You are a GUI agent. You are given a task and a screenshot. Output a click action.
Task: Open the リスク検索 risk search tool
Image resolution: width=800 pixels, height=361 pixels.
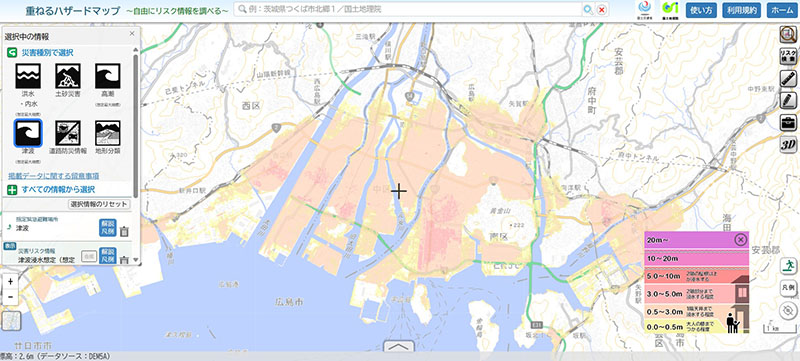(788, 57)
